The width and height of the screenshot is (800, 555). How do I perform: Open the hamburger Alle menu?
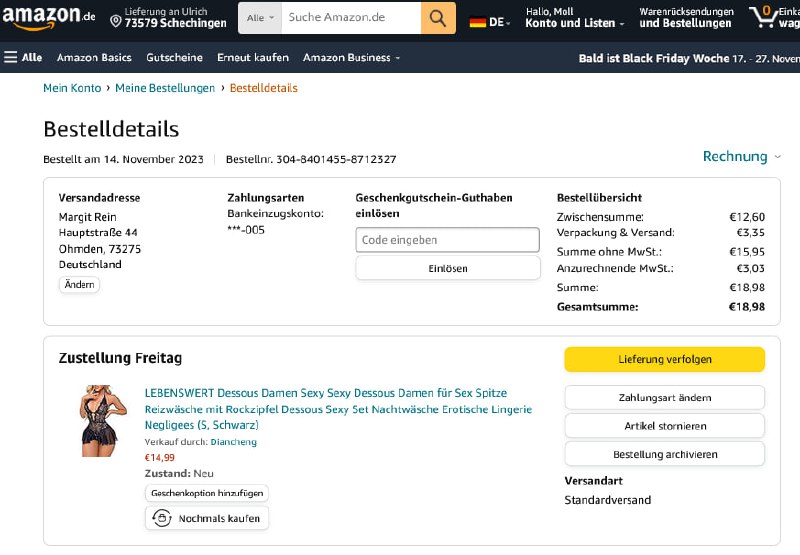point(23,58)
